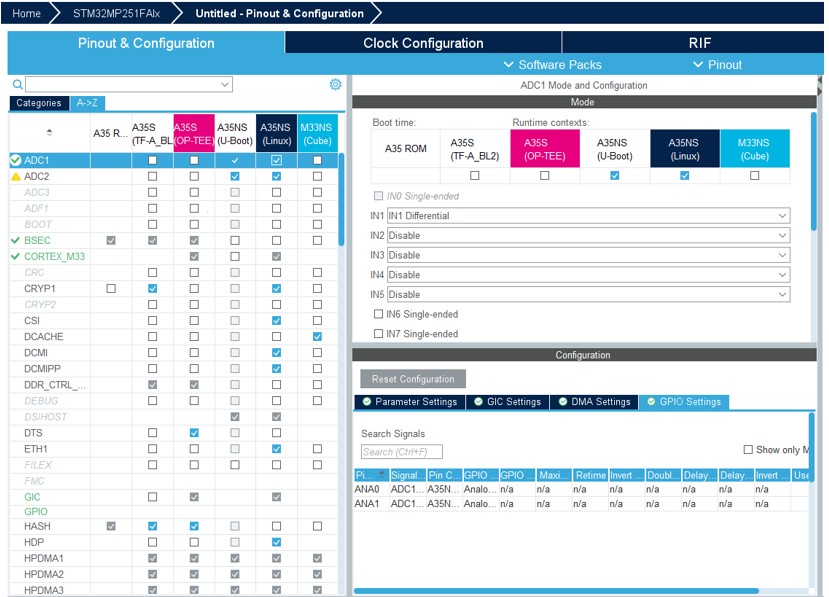Viewport: 829px width, 597px height.
Task: Open IN1 Differential dropdown
Action: [x=588, y=216]
